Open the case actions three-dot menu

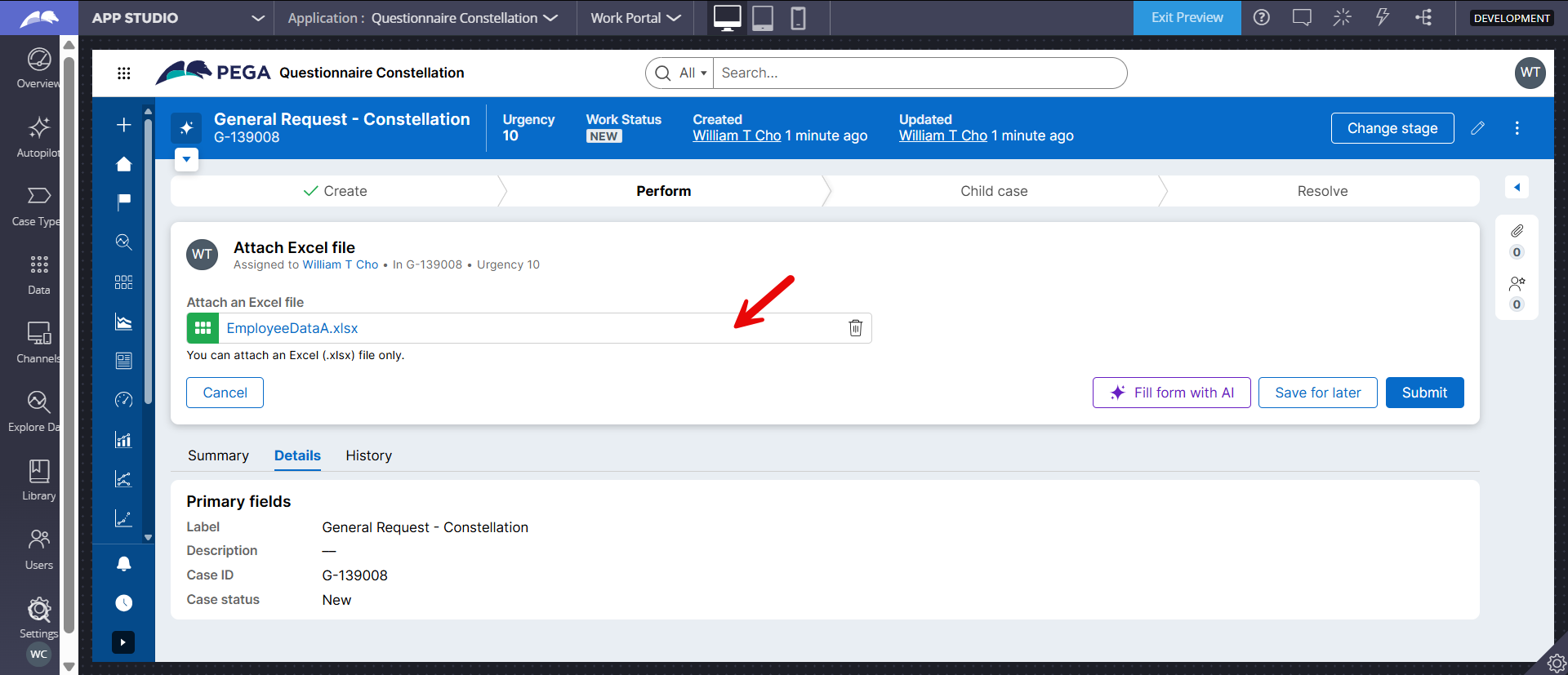(1517, 128)
